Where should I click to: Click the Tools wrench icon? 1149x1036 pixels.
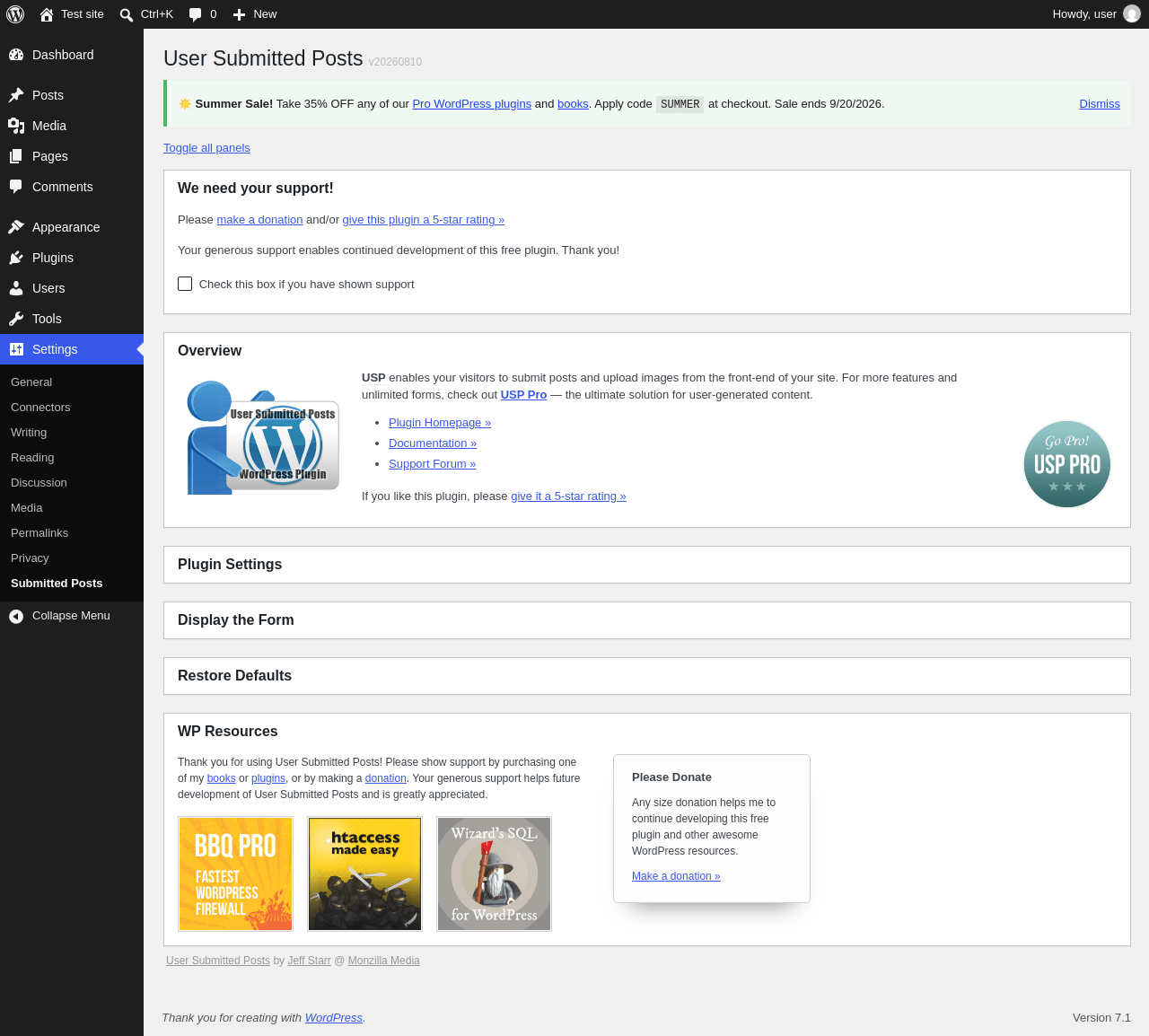(x=16, y=319)
